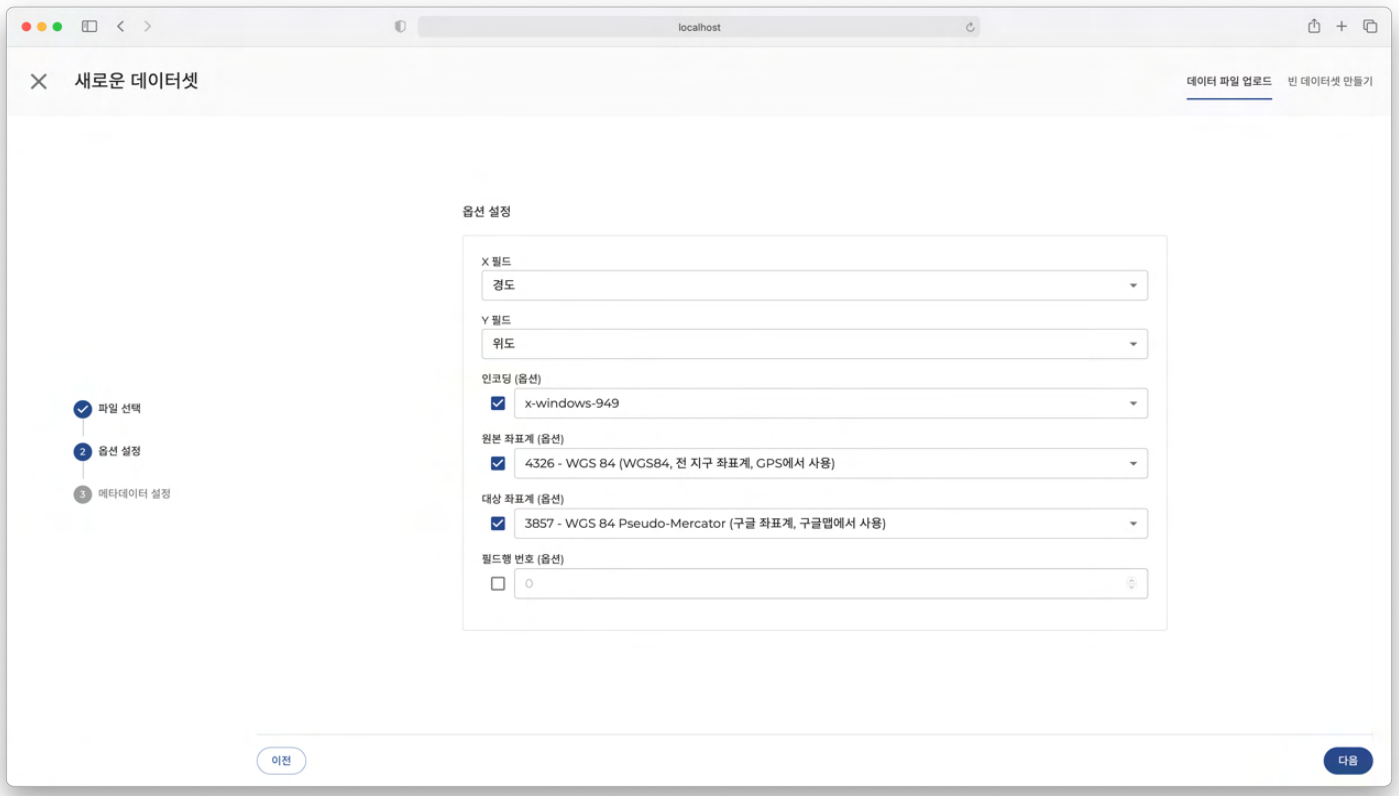The width and height of the screenshot is (1399, 796).
Task: Open the X 필드 dropdown showing 경도
Action: pos(814,286)
